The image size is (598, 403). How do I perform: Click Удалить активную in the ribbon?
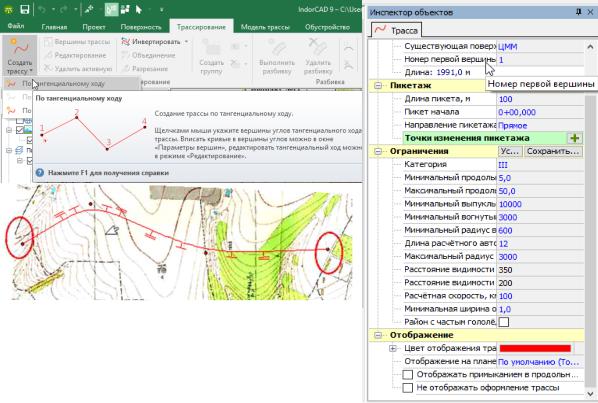[x=78, y=69]
